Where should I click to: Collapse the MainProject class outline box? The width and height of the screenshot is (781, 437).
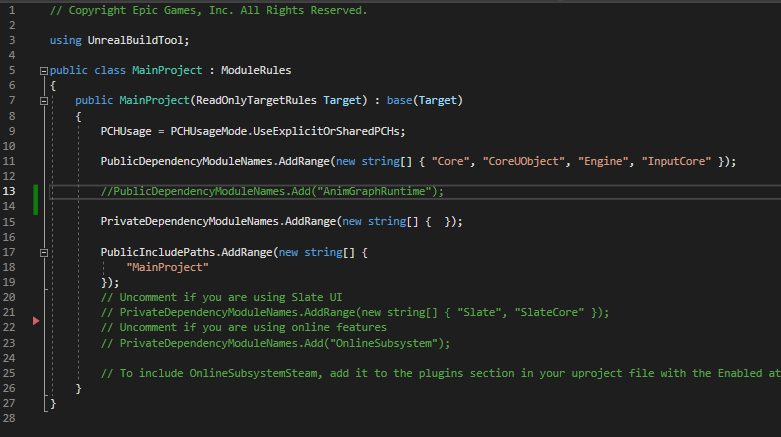(44, 71)
